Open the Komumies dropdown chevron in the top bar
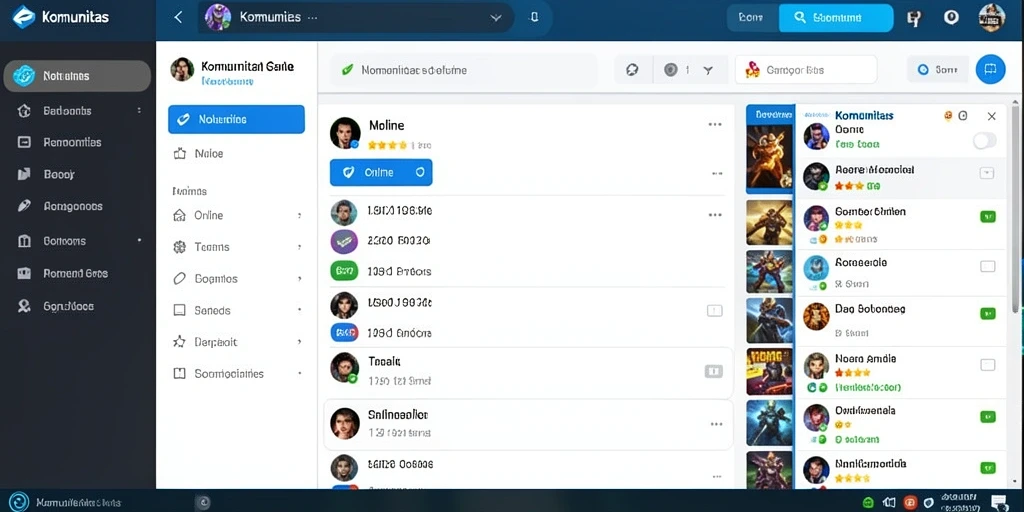The height and width of the screenshot is (512, 1024). (x=495, y=18)
